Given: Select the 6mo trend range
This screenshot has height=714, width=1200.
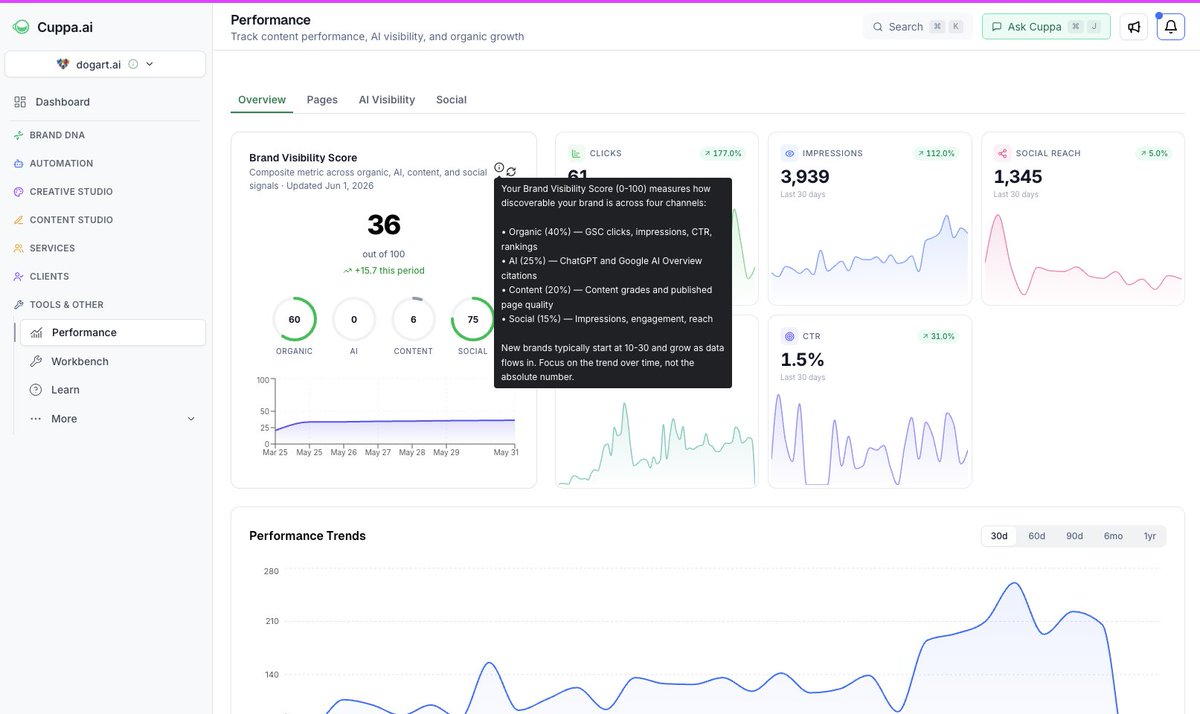Looking at the screenshot, I should [x=1113, y=536].
